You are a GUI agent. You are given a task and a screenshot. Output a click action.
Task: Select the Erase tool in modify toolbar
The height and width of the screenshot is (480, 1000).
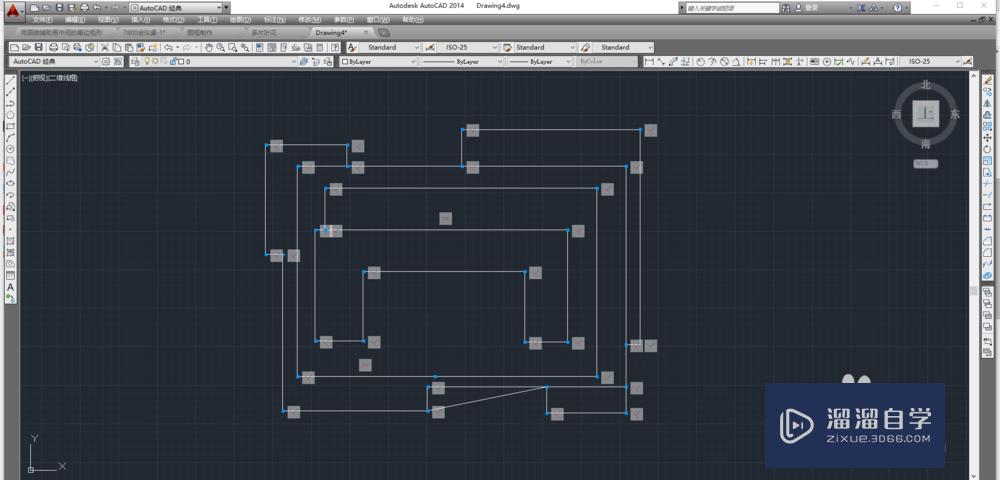[x=987, y=80]
